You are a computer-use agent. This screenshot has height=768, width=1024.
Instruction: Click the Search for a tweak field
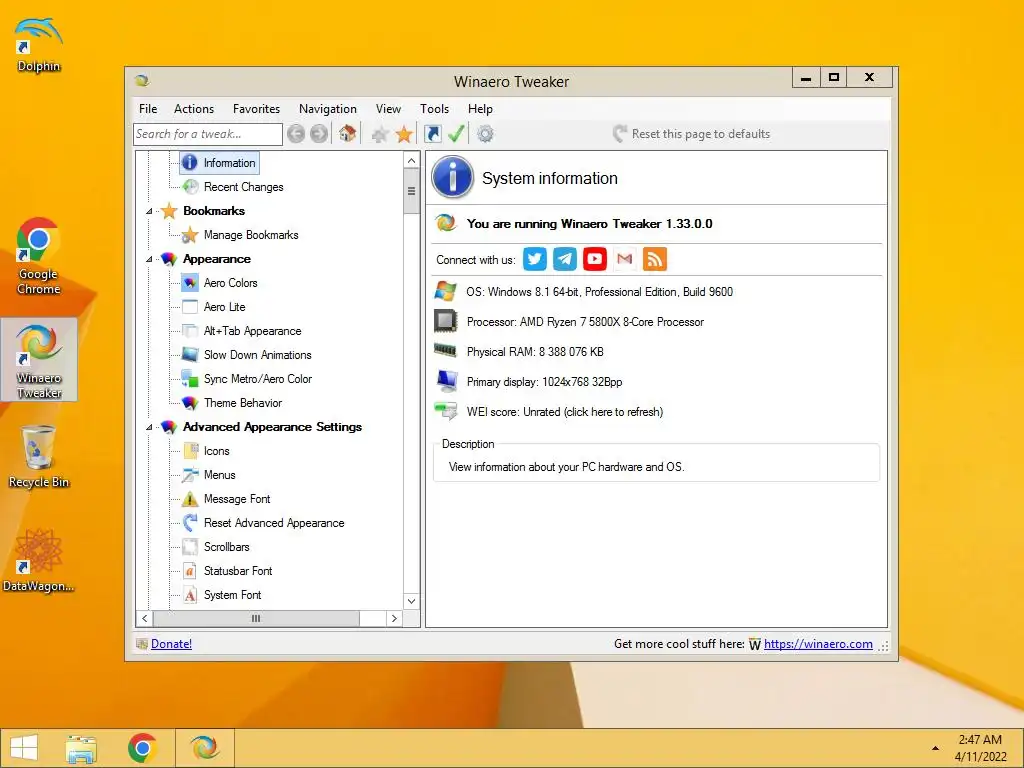coord(208,134)
